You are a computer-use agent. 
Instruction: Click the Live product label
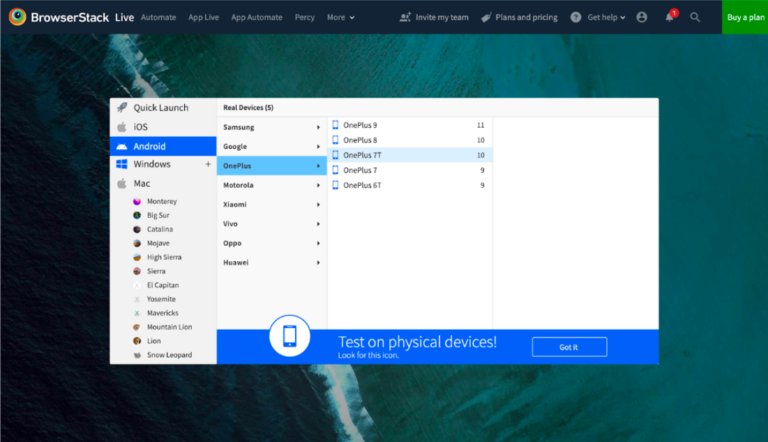[124, 17]
